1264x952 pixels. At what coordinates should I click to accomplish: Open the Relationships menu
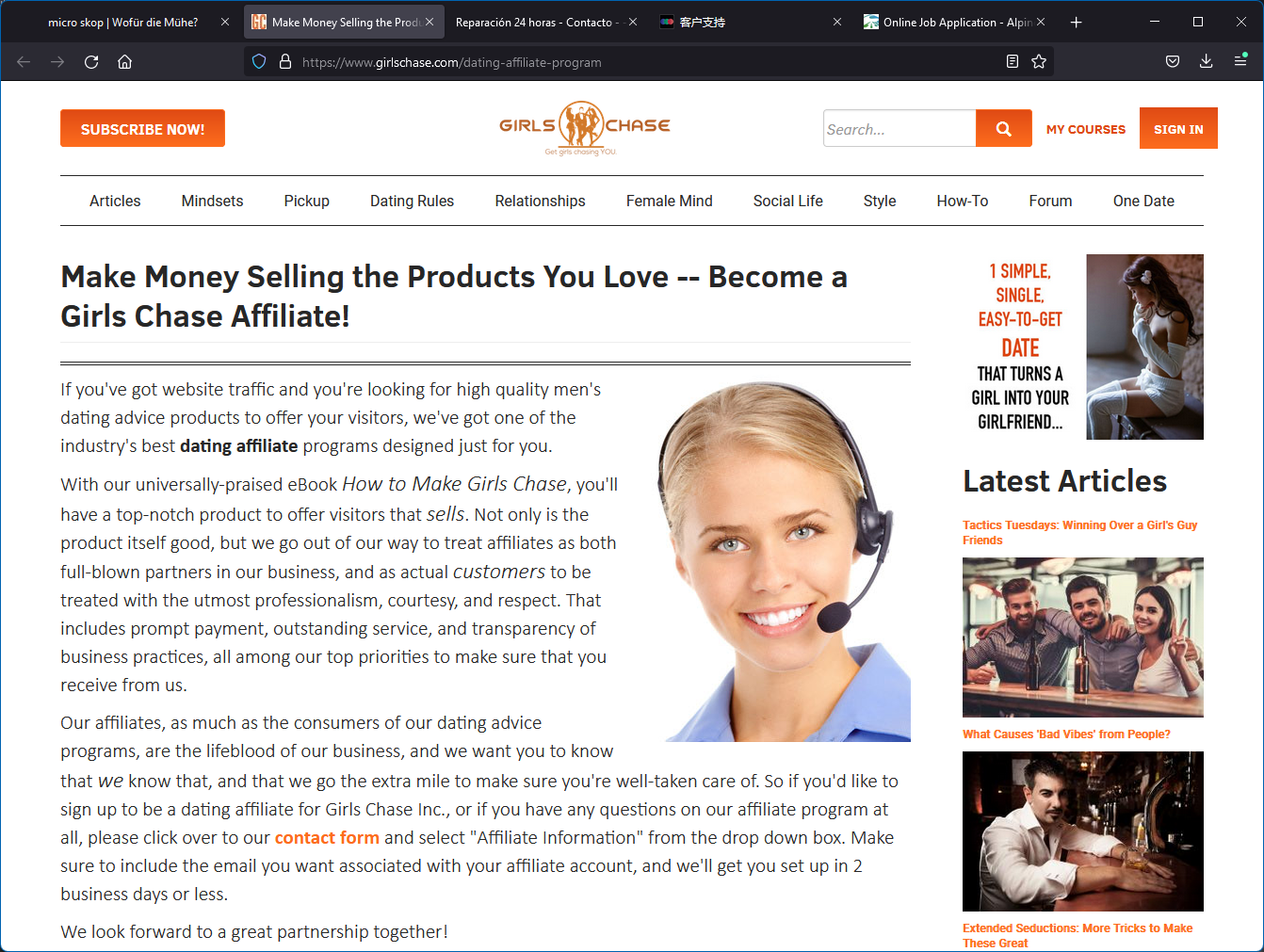[540, 201]
